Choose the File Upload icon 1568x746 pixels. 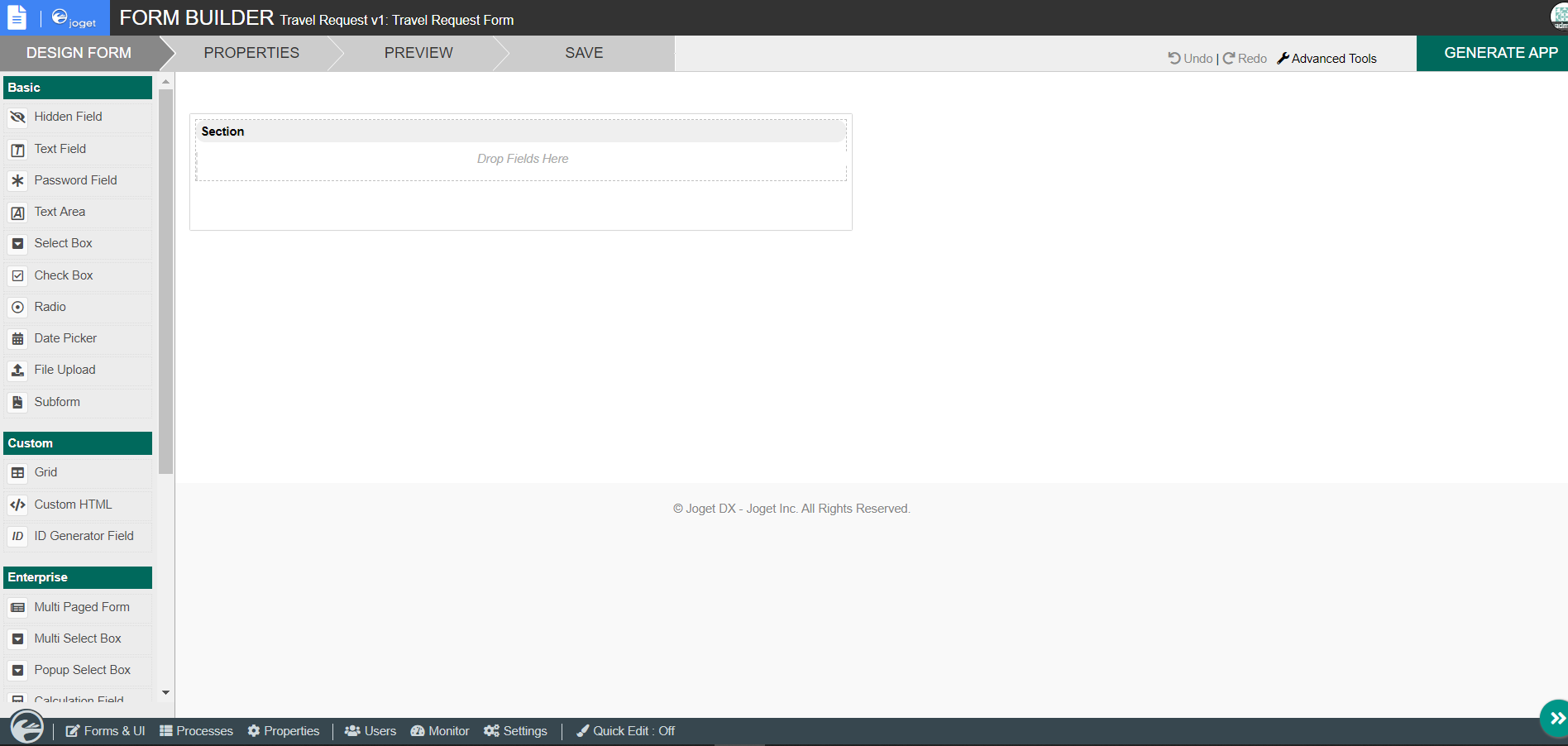(x=17, y=371)
